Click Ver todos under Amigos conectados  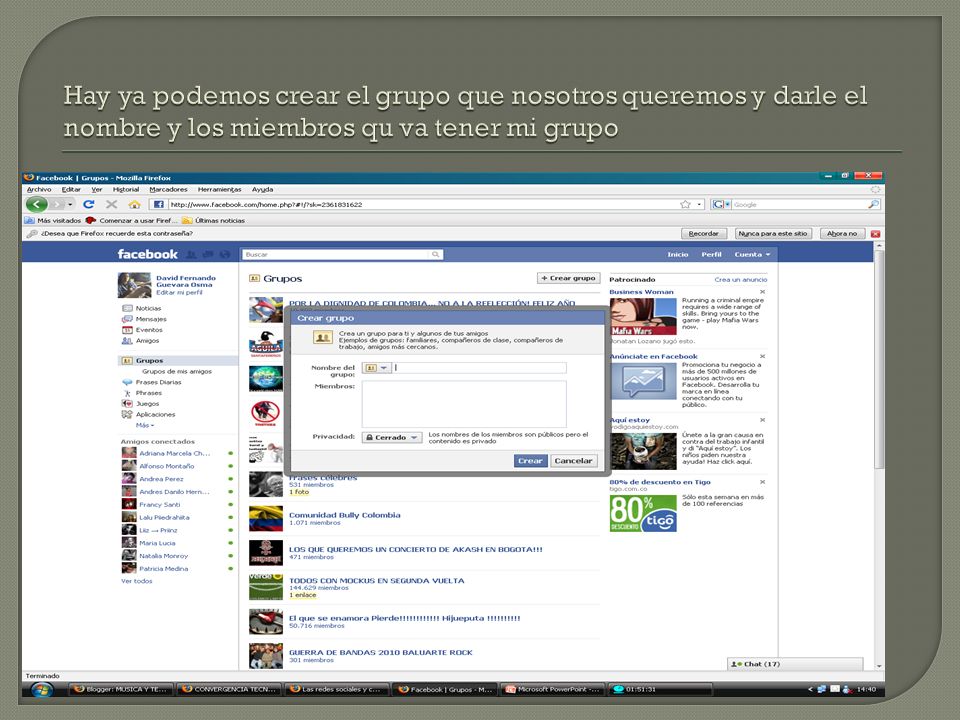(x=137, y=581)
